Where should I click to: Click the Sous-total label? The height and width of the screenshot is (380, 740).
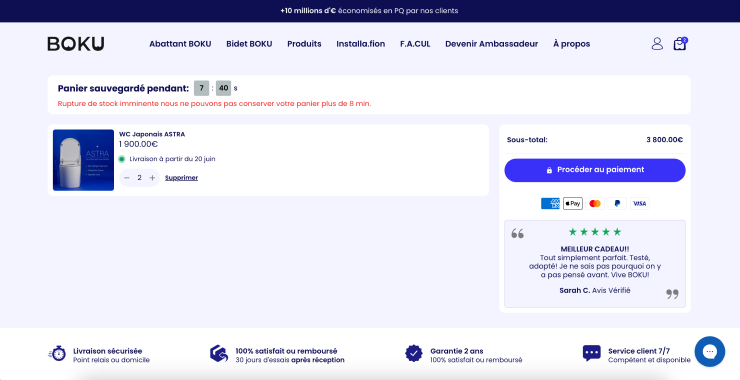point(527,140)
